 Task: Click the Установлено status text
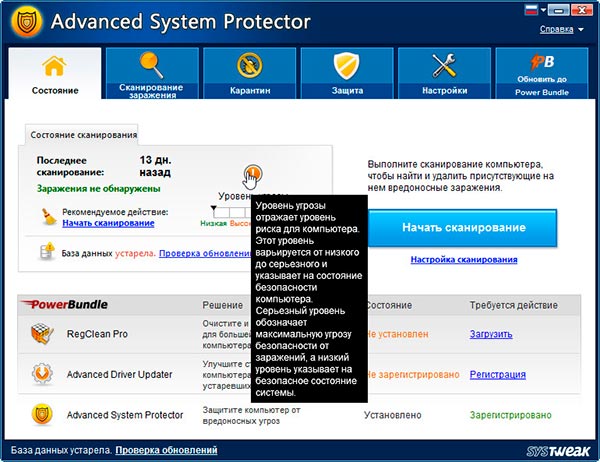coord(392,415)
